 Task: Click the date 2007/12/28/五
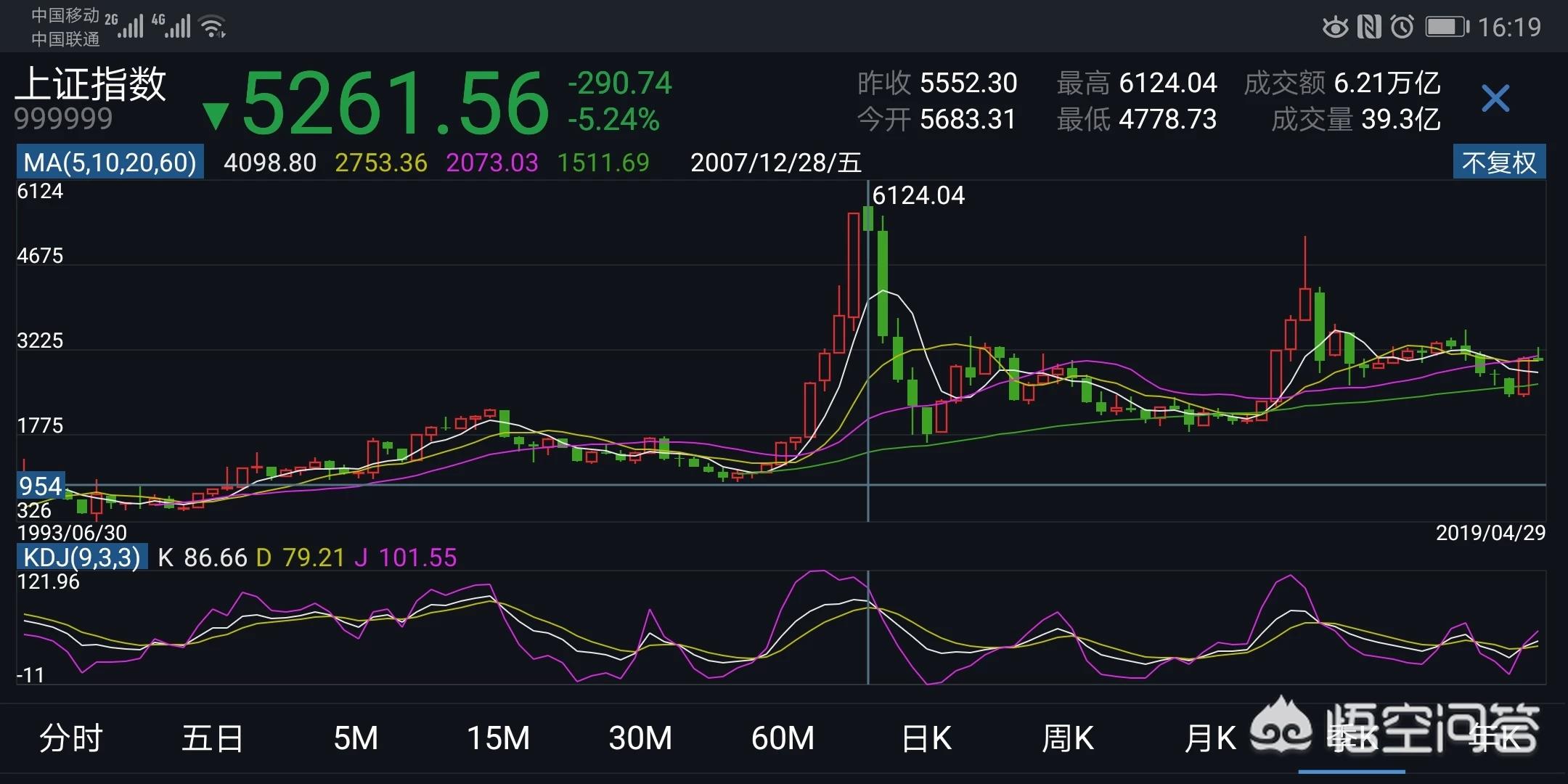[x=776, y=163]
